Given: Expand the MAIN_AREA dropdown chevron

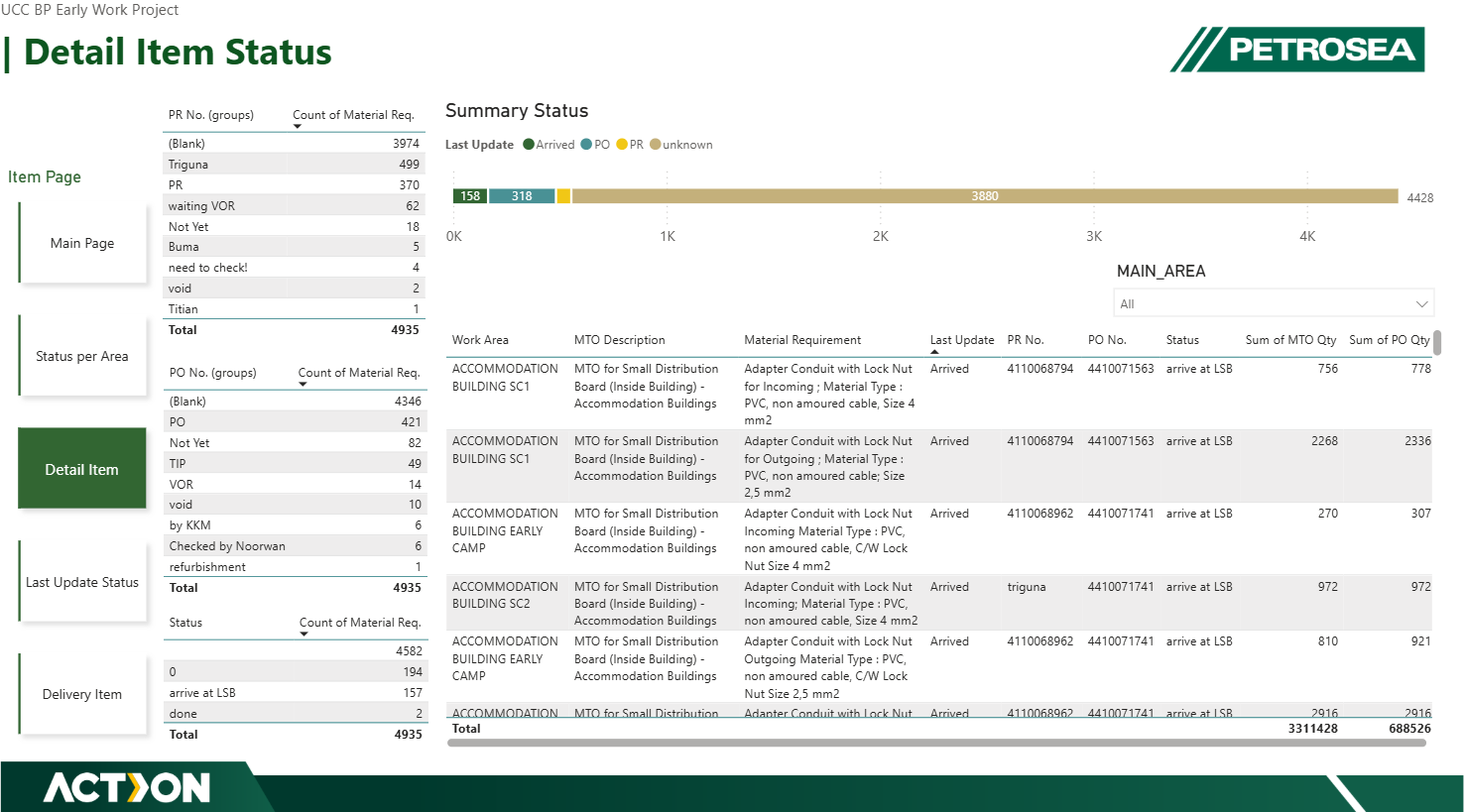Looking at the screenshot, I should pyautogui.click(x=1421, y=304).
